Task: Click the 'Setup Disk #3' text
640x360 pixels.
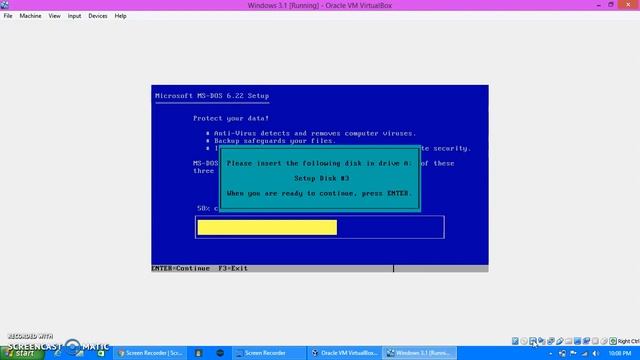Action: click(322, 178)
